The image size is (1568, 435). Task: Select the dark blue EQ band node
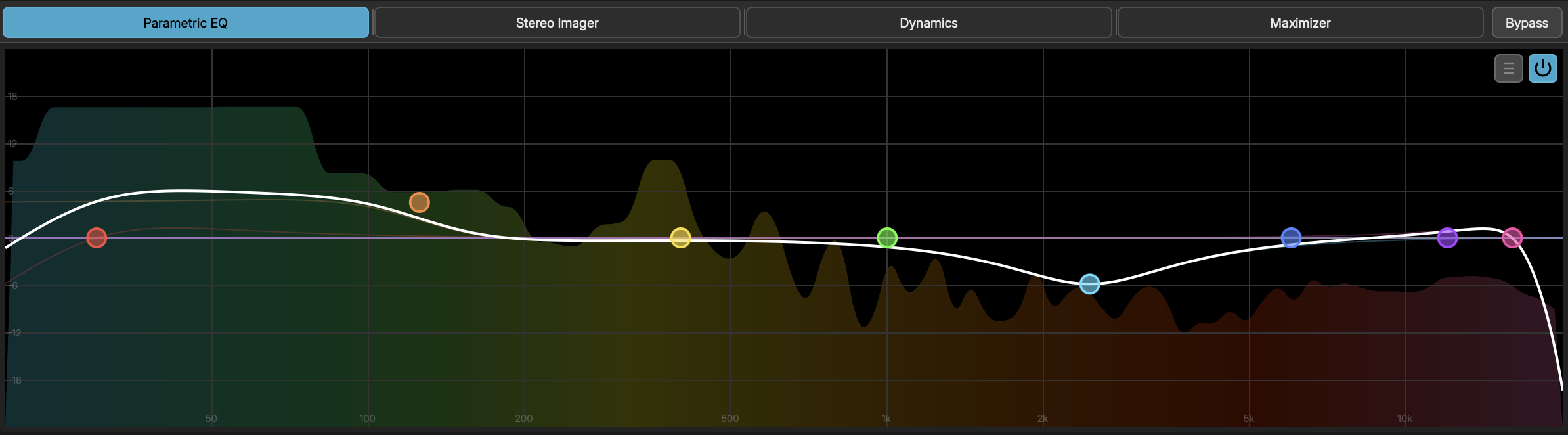pos(1292,238)
